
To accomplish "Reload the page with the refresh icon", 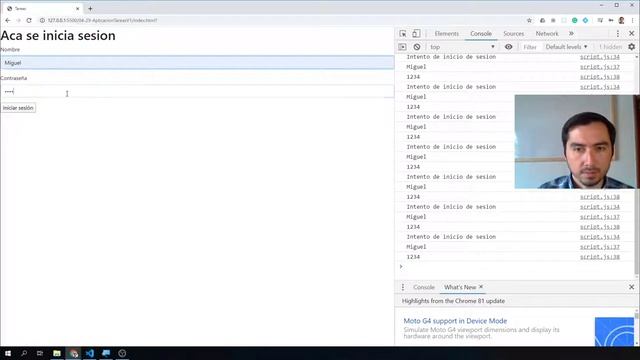I will (29, 20).
